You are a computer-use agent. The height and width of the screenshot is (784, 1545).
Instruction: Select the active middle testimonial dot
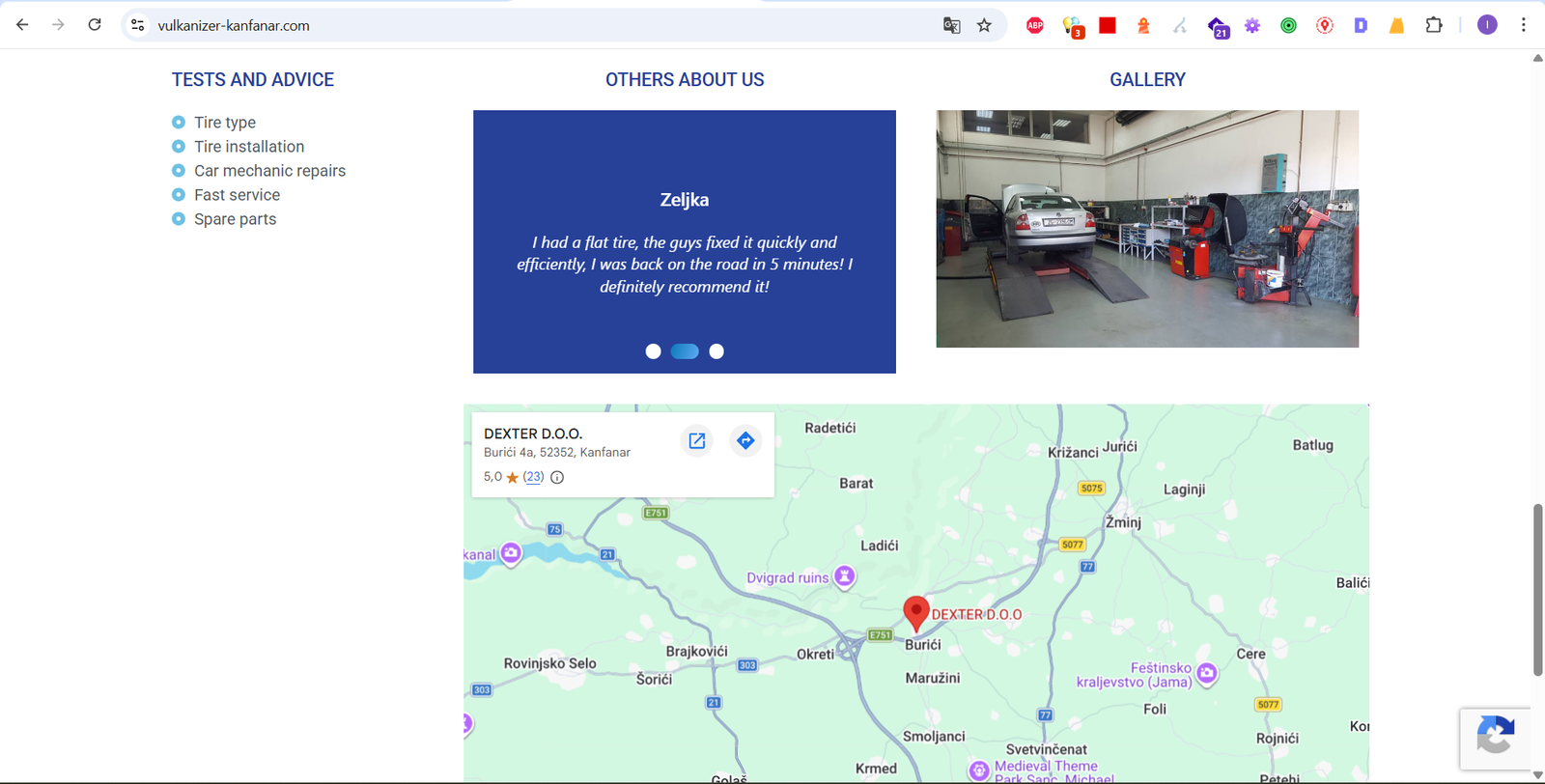pos(685,351)
